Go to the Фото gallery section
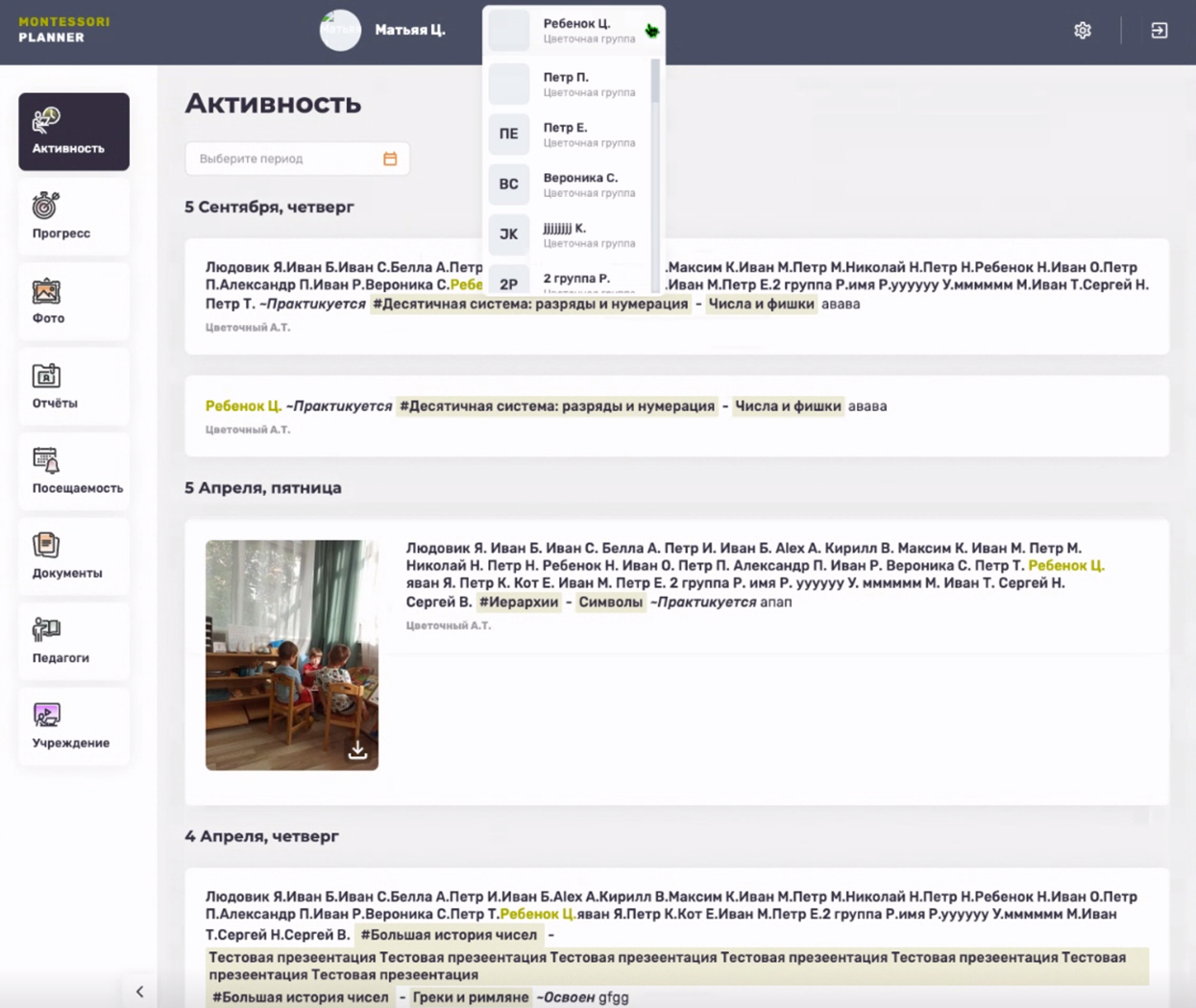Screen dimensions: 1196x1008 (74, 302)
